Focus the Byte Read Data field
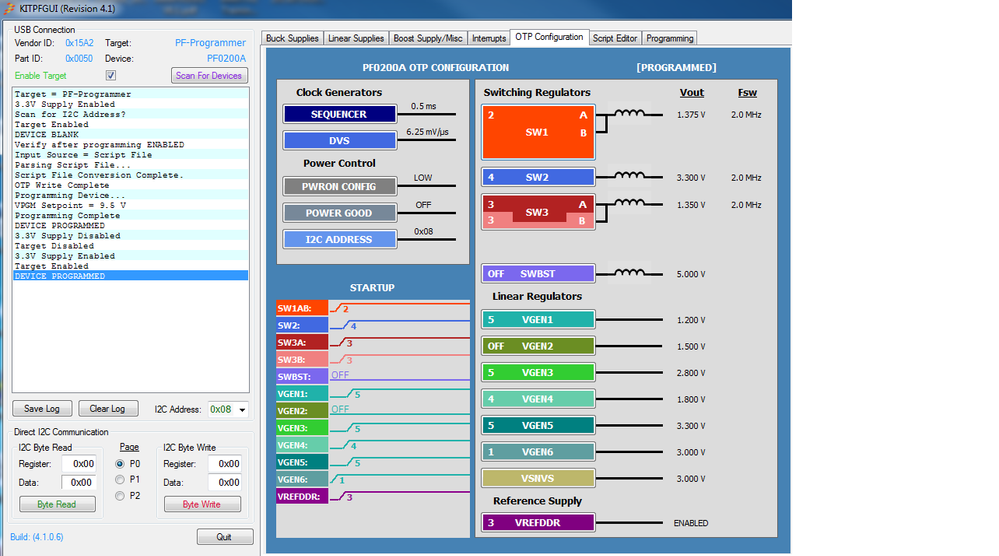 (78, 483)
